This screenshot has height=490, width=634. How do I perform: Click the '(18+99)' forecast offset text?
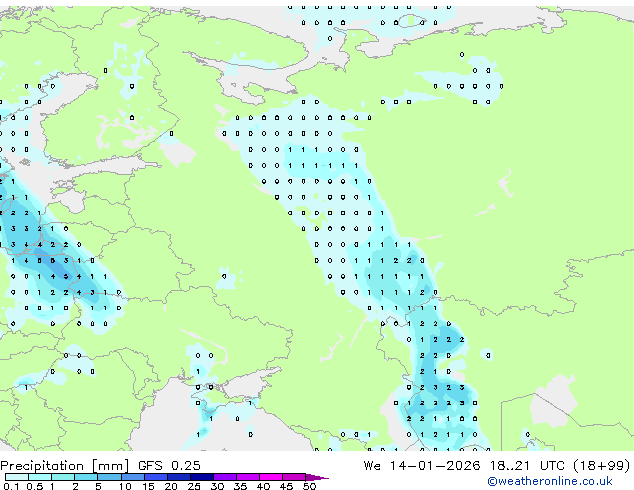602,466
